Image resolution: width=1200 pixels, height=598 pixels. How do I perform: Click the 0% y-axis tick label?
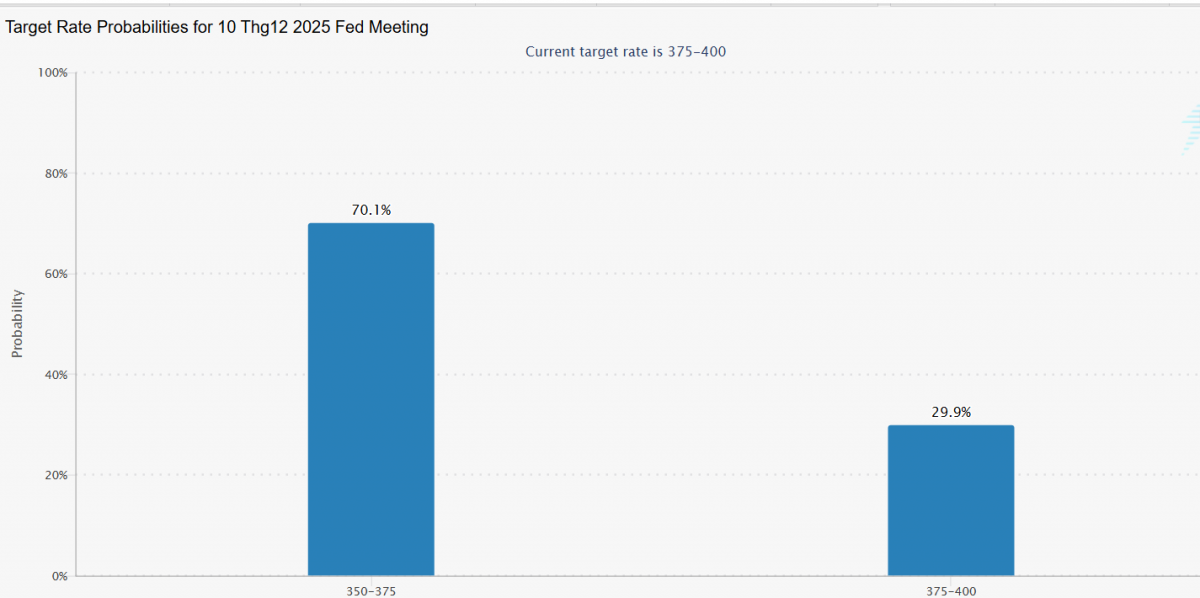pos(59,576)
